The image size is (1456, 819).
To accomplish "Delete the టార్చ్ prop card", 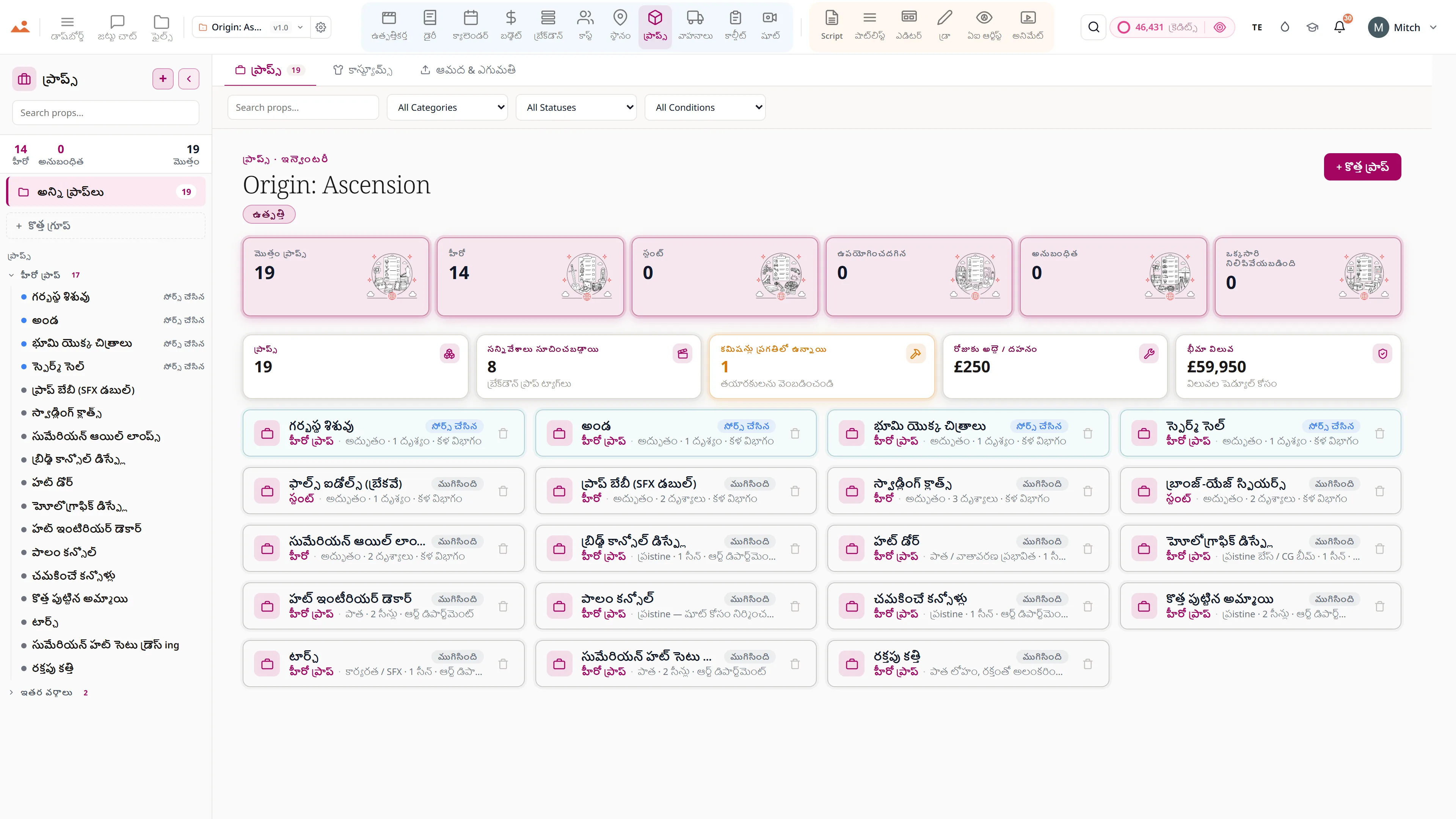I will click(503, 664).
